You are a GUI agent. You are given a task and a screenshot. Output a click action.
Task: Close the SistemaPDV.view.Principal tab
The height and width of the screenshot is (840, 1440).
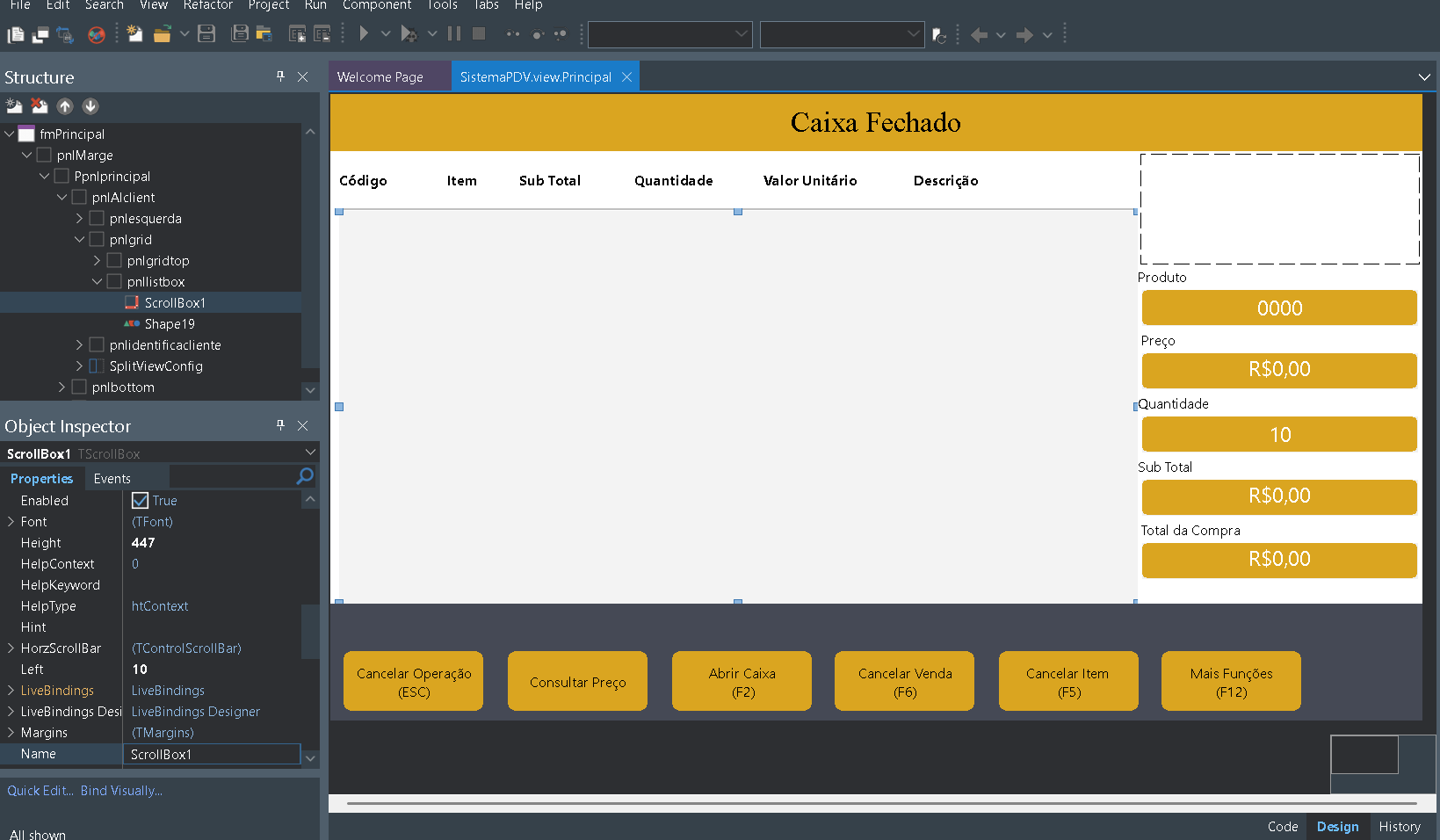pos(626,77)
